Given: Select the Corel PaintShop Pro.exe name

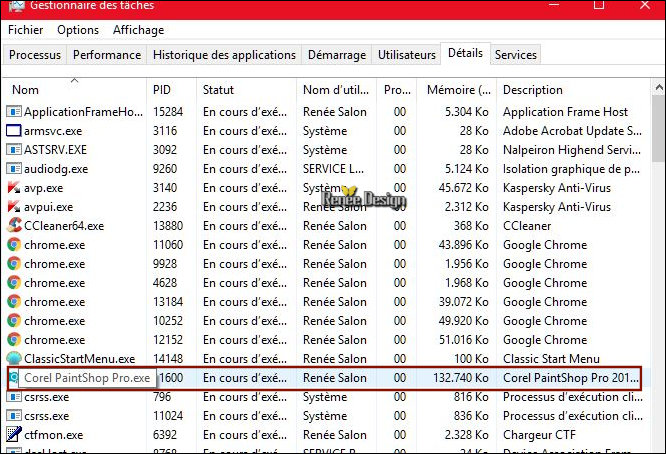Looking at the screenshot, I should 87,378.
